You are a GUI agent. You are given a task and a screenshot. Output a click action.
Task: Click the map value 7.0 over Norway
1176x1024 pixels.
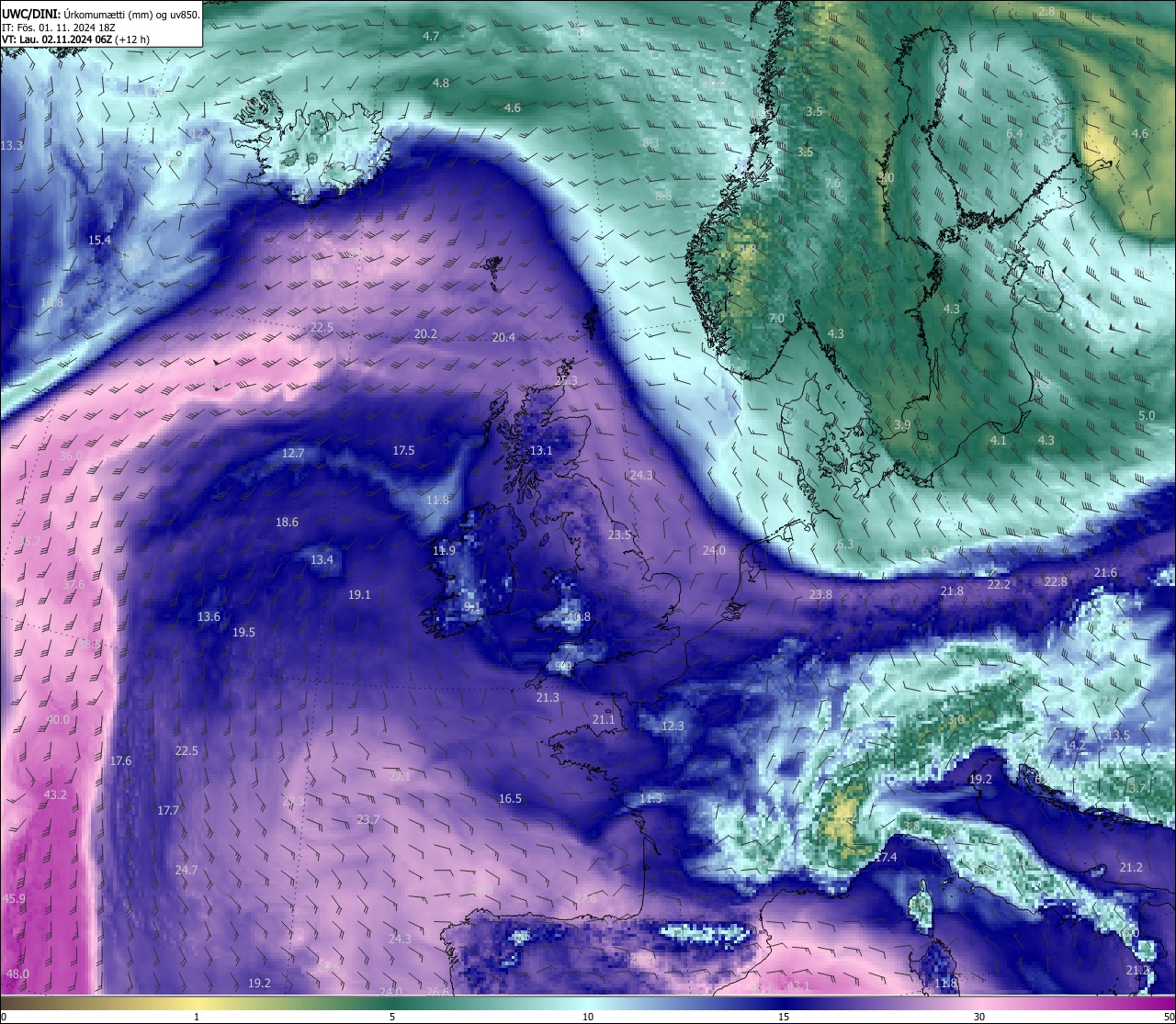(776, 318)
